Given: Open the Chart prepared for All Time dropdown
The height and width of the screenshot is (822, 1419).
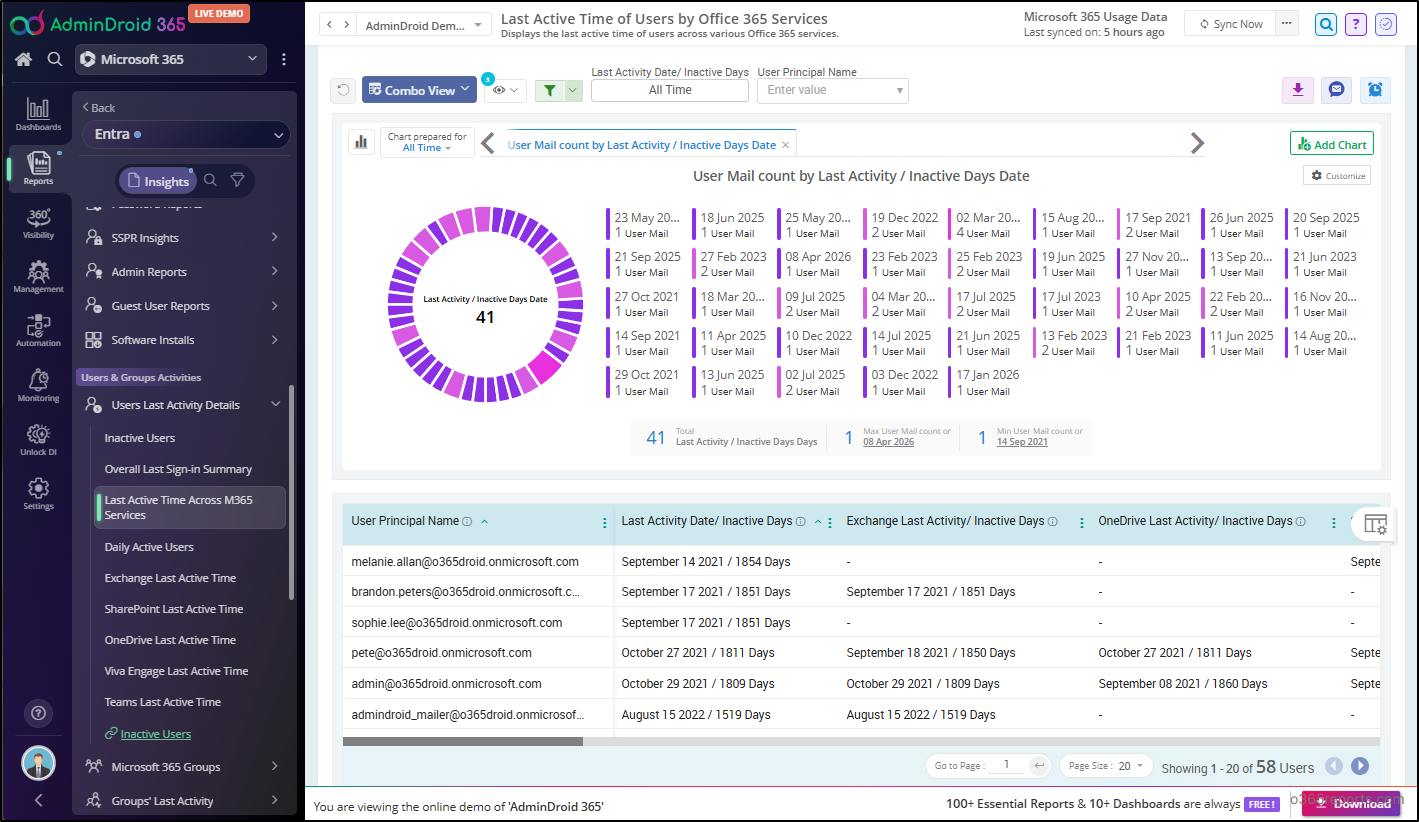Looking at the screenshot, I should coord(427,142).
